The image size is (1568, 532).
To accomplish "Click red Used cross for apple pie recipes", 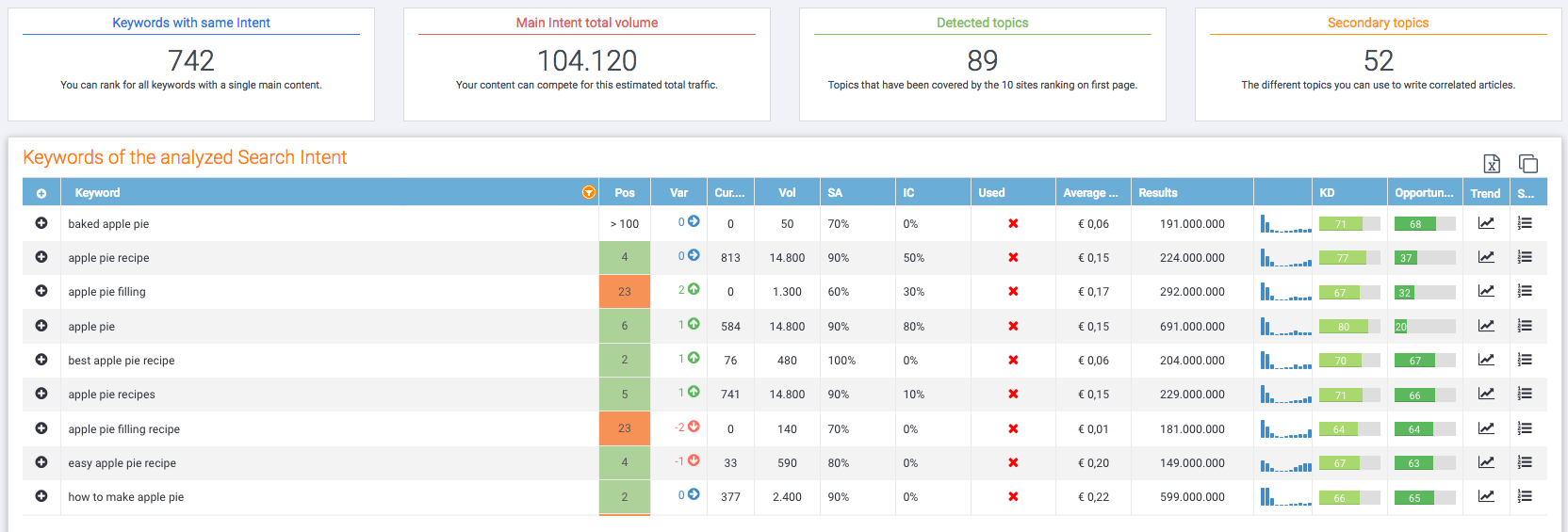I will (x=1013, y=394).
